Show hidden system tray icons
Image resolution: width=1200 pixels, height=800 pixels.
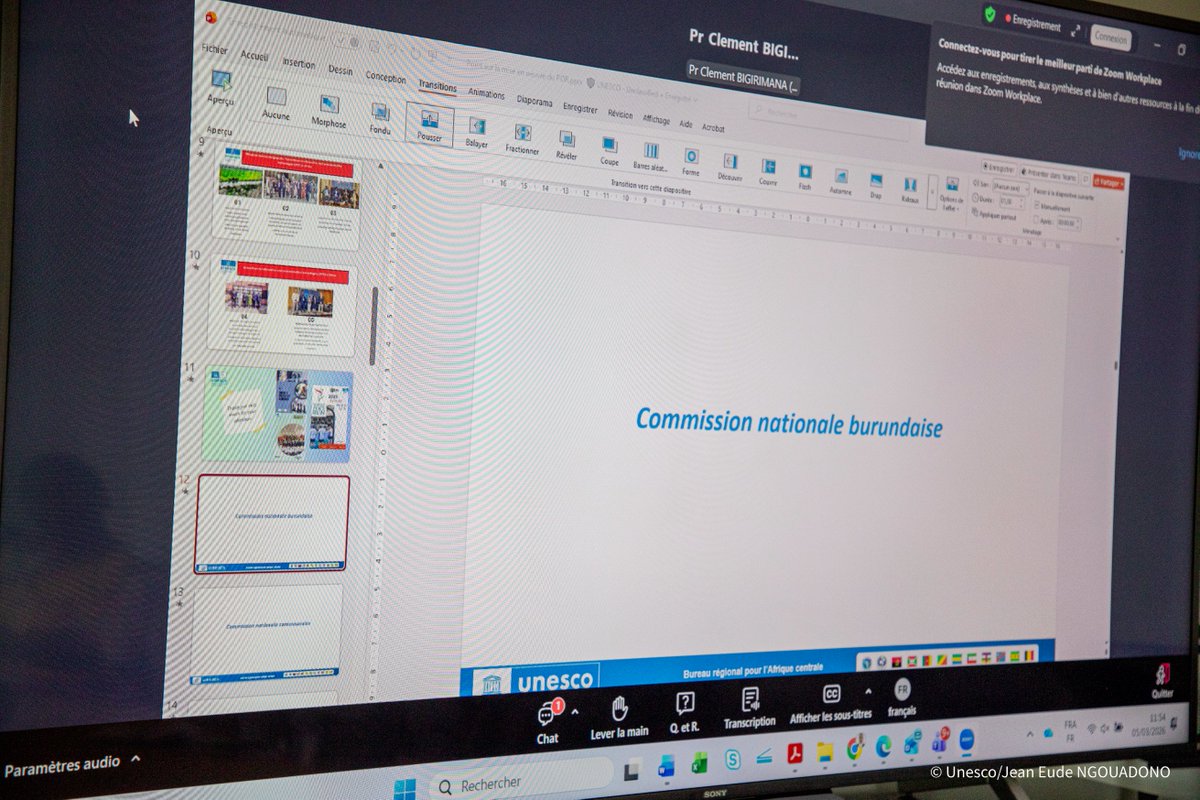click(x=1030, y=733)
